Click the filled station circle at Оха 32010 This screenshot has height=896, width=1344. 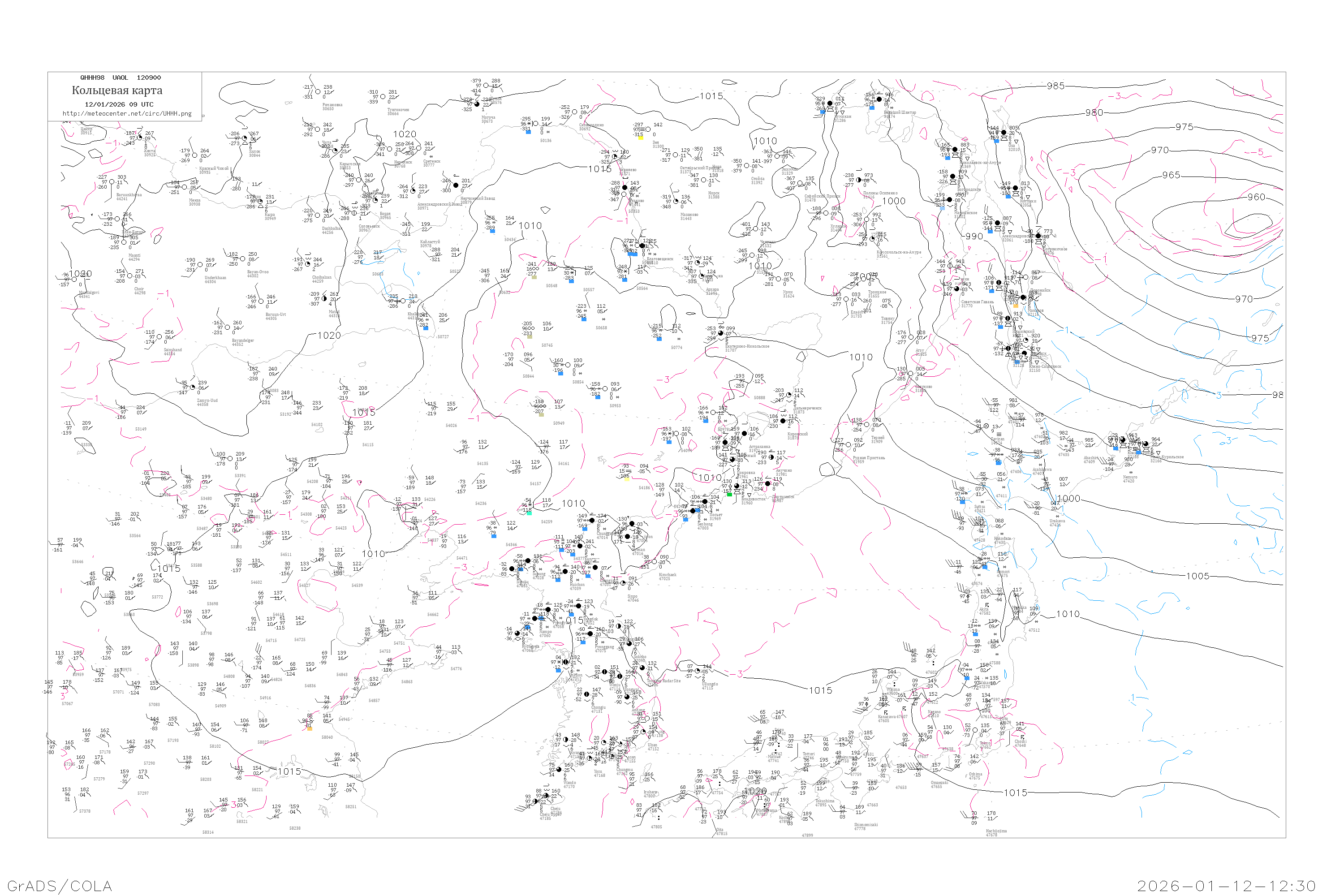pos(1004,133)
